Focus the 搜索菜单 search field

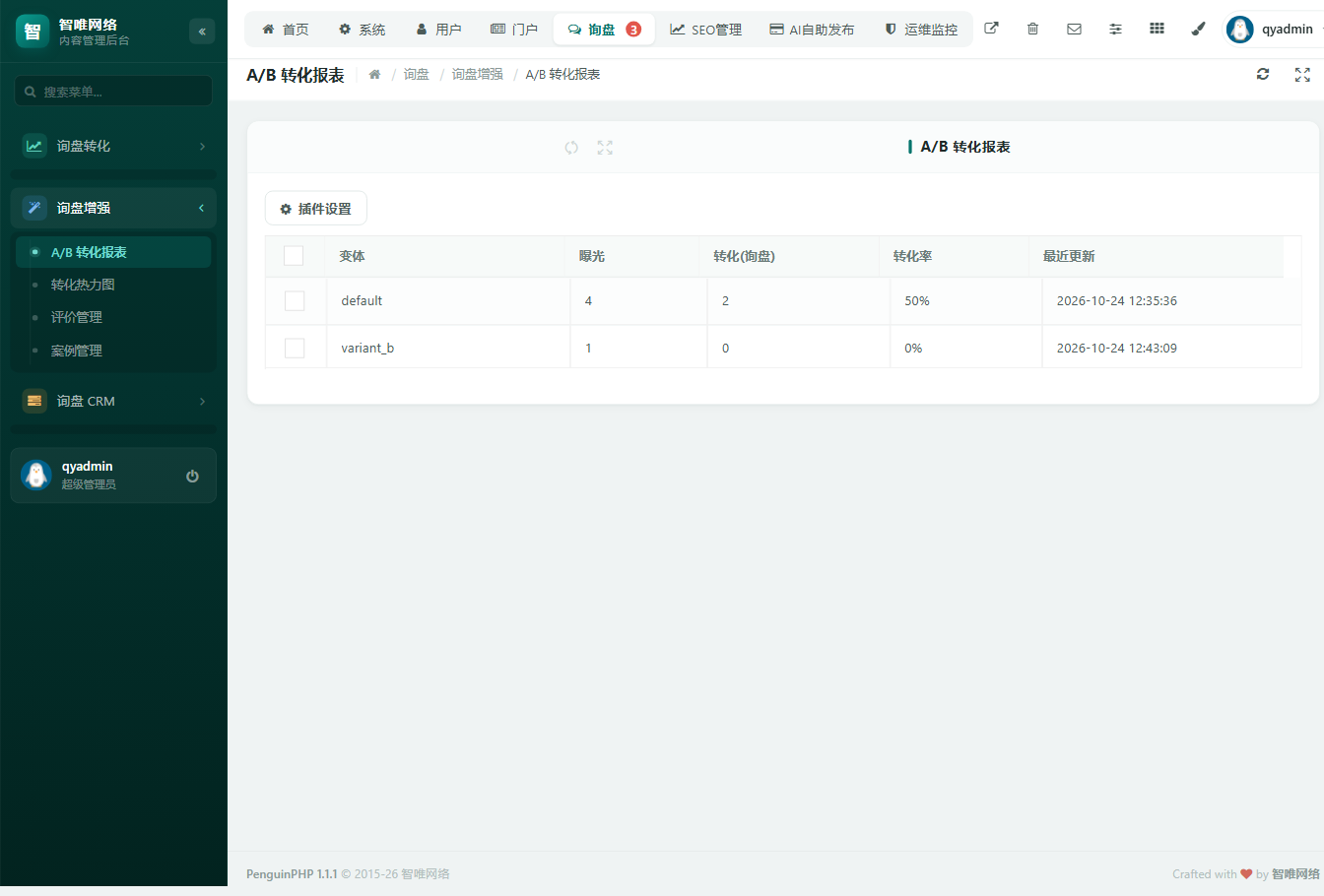pyautogui.click(x=113, y=92)
